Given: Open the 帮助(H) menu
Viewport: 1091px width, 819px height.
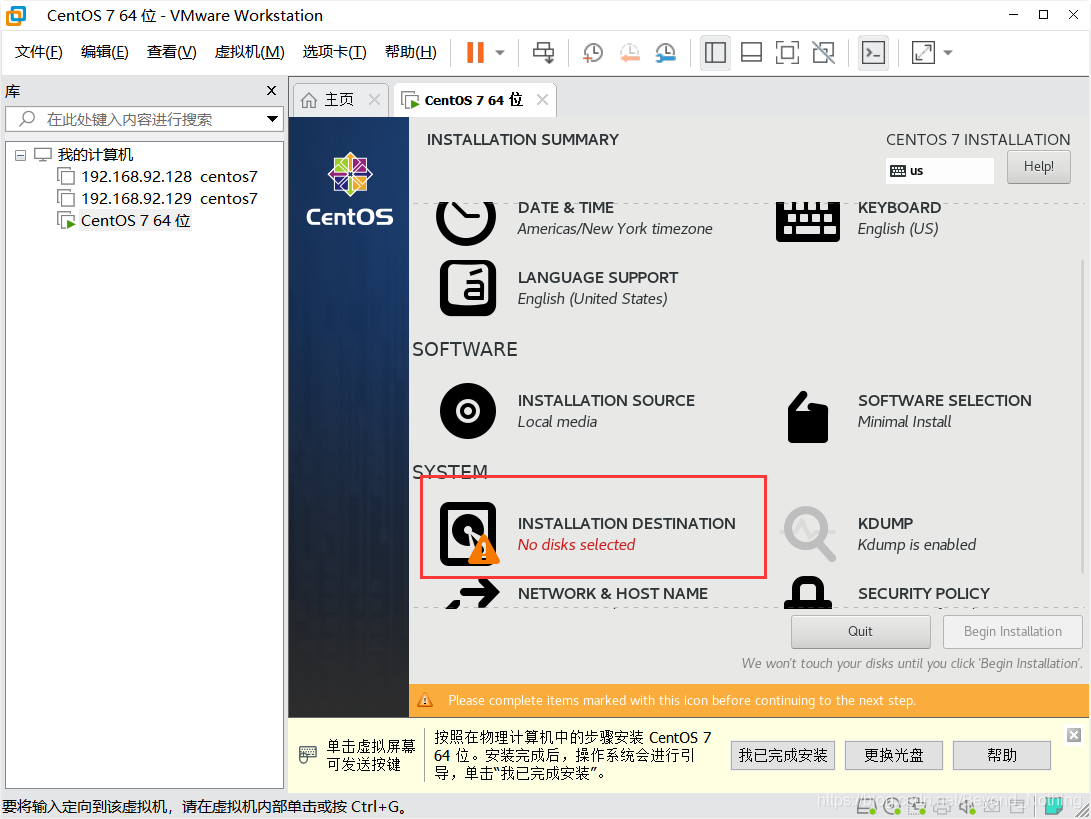Looking at the screenshot, I should coord(411,52).
